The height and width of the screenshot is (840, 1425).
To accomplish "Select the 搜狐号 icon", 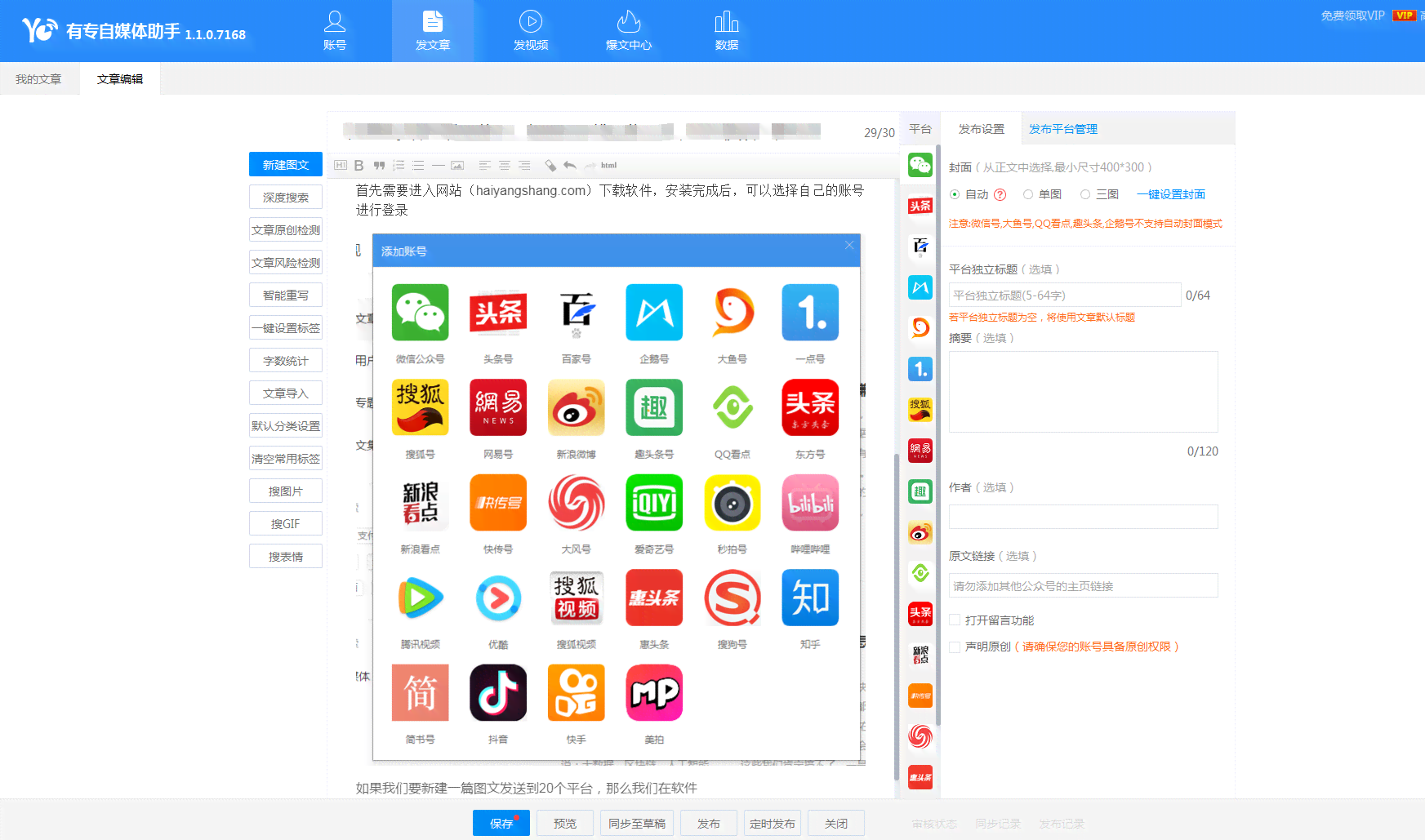I will [420, 407].
